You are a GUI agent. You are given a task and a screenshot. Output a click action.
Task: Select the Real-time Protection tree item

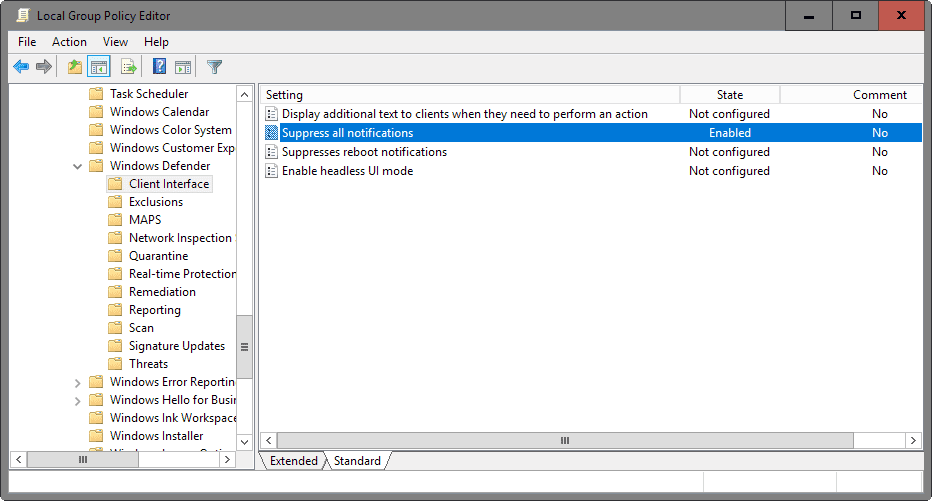click(182, 274)
